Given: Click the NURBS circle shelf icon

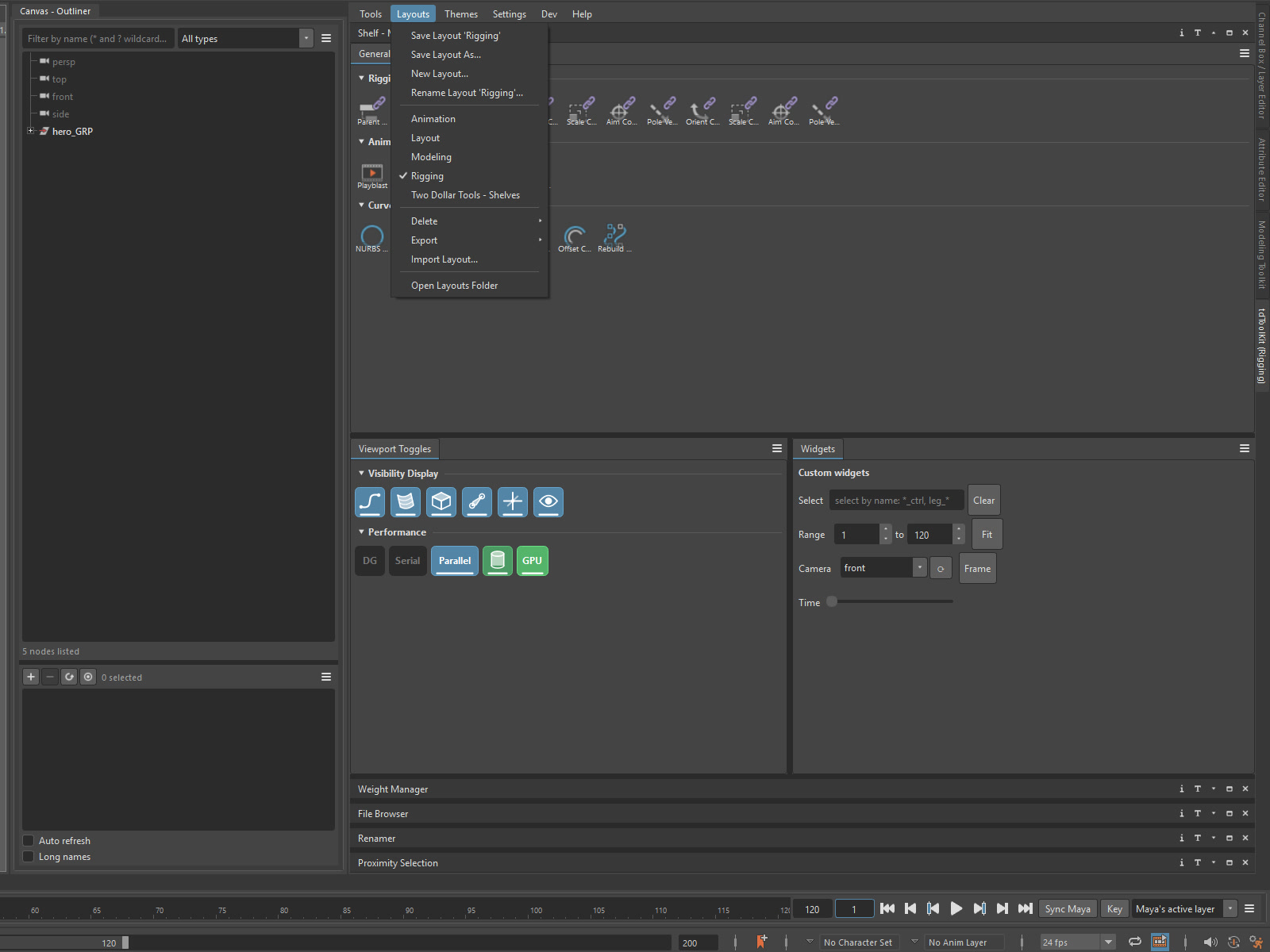Looking at the screenshot, I should pos(371,237).
